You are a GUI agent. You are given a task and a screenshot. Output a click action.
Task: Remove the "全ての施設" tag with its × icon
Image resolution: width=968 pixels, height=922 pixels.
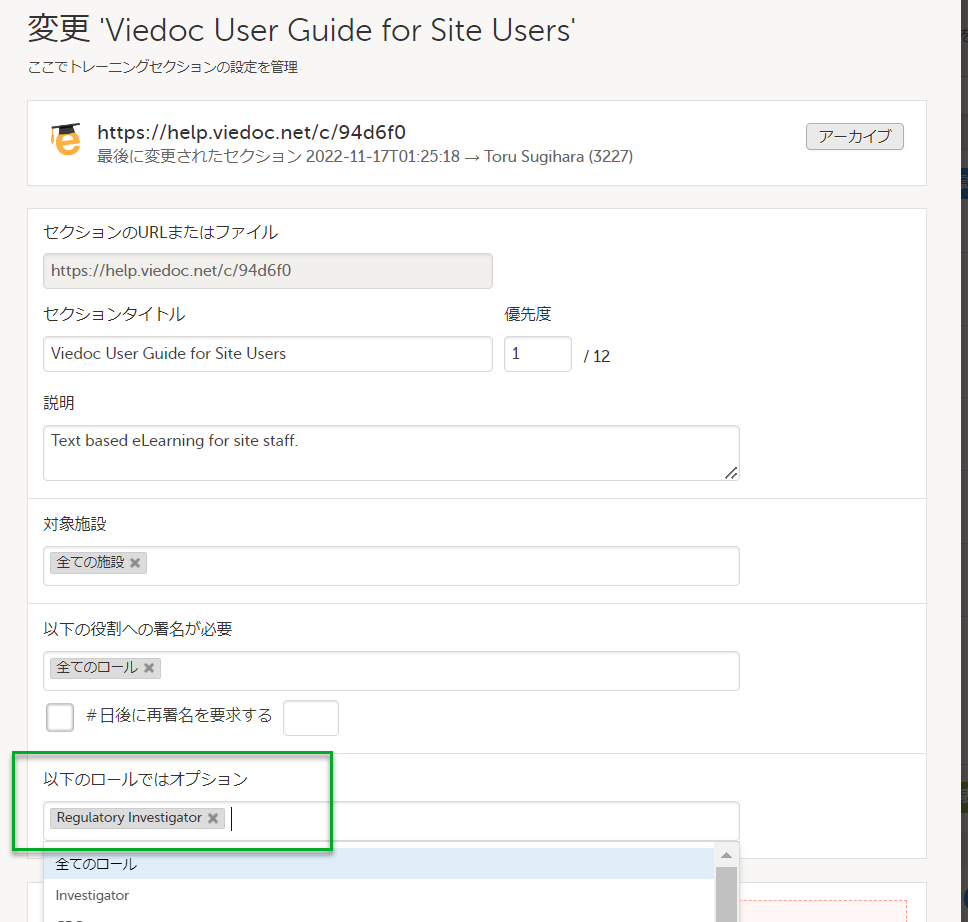click(135, 562)
